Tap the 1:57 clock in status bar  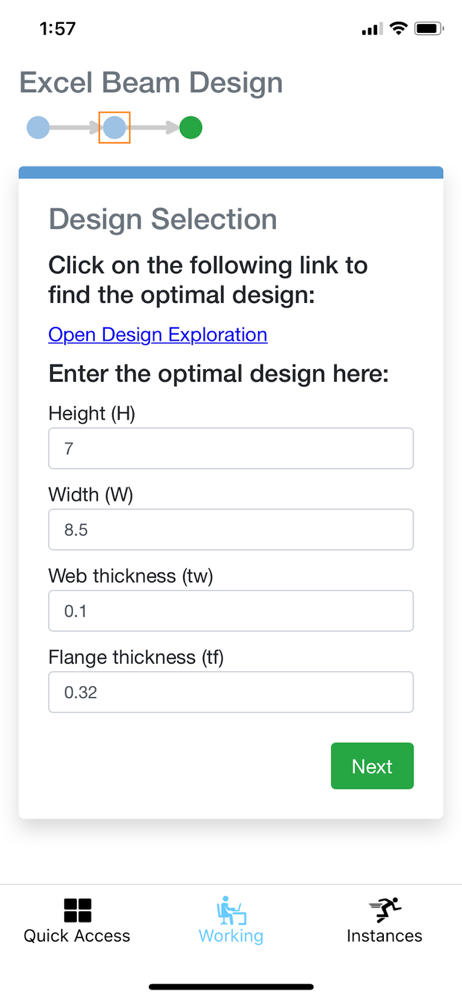coord(57,29)
